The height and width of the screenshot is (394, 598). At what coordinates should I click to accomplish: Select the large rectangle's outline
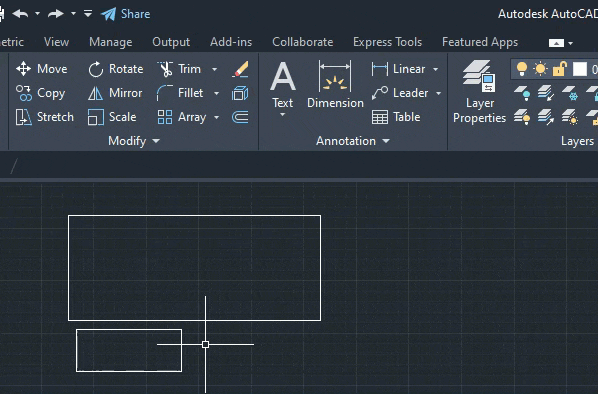click(195, 216)
